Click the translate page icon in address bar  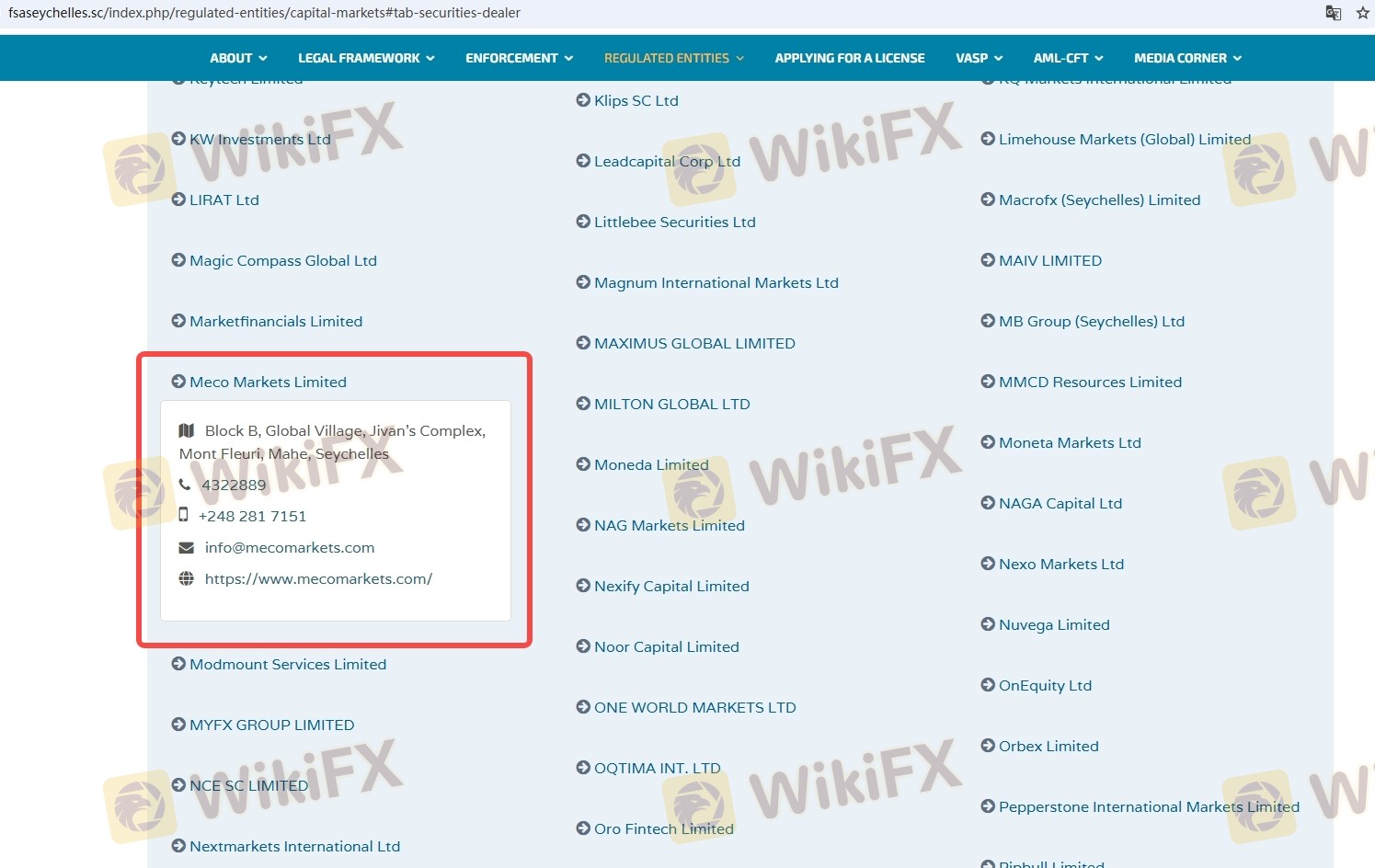point(1333,13)
